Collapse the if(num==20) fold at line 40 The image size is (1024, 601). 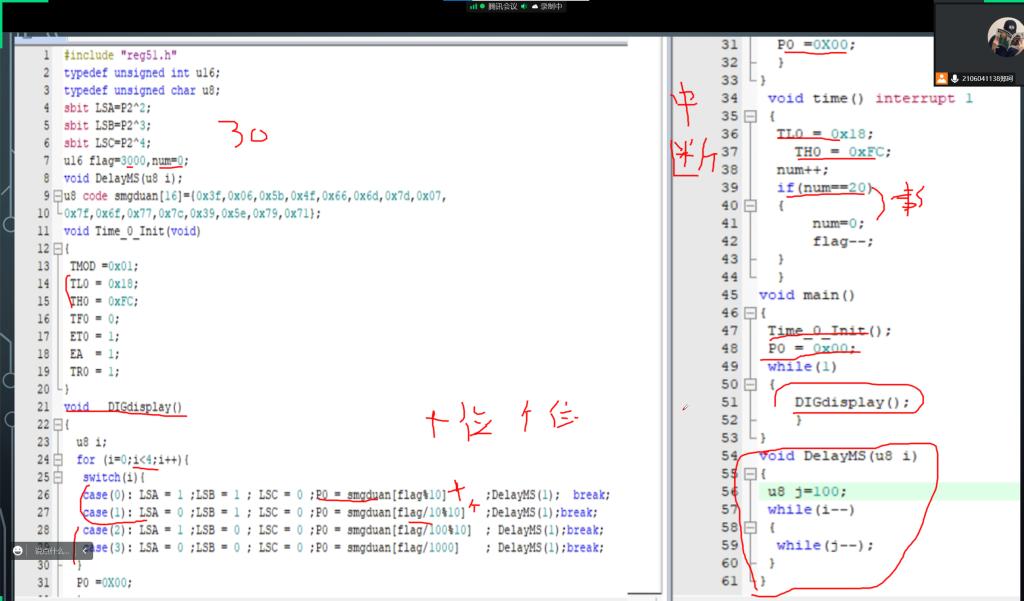pyautogui.click(x=750, y=205)
